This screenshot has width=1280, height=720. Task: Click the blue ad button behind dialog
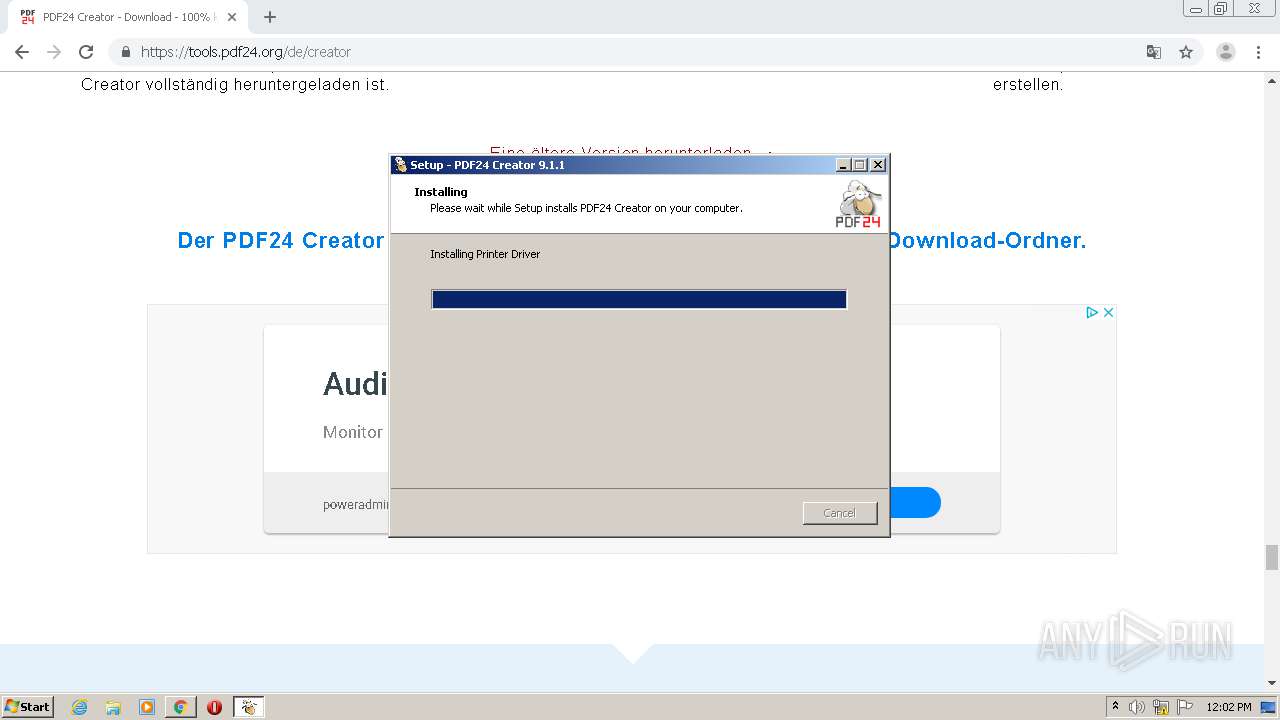[x=915, y=502]
